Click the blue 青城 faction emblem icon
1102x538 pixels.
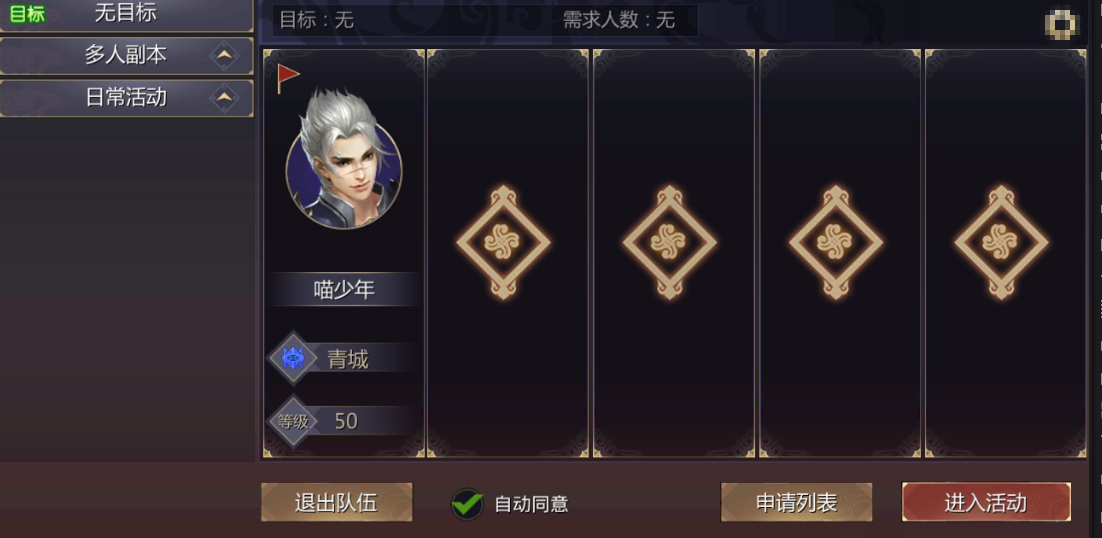(293, 359)
